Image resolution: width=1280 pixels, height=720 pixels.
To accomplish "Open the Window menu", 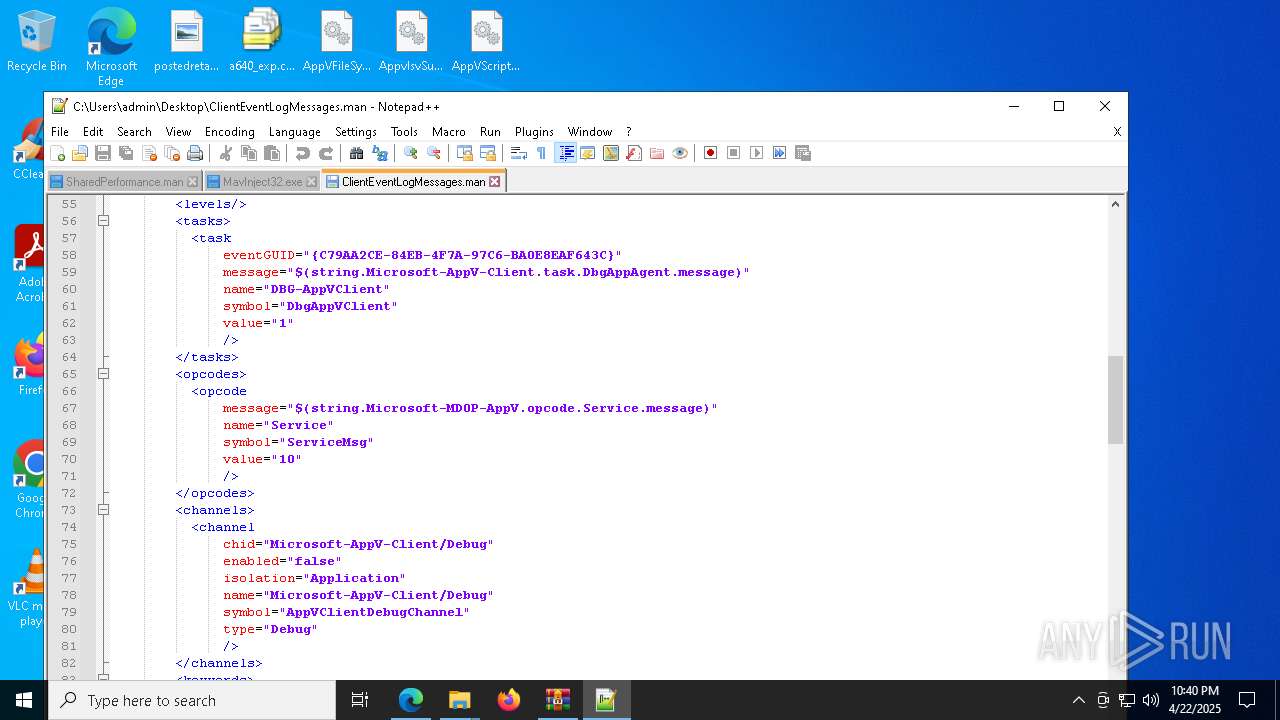I will pyautogui.click(x=590, y=131).
